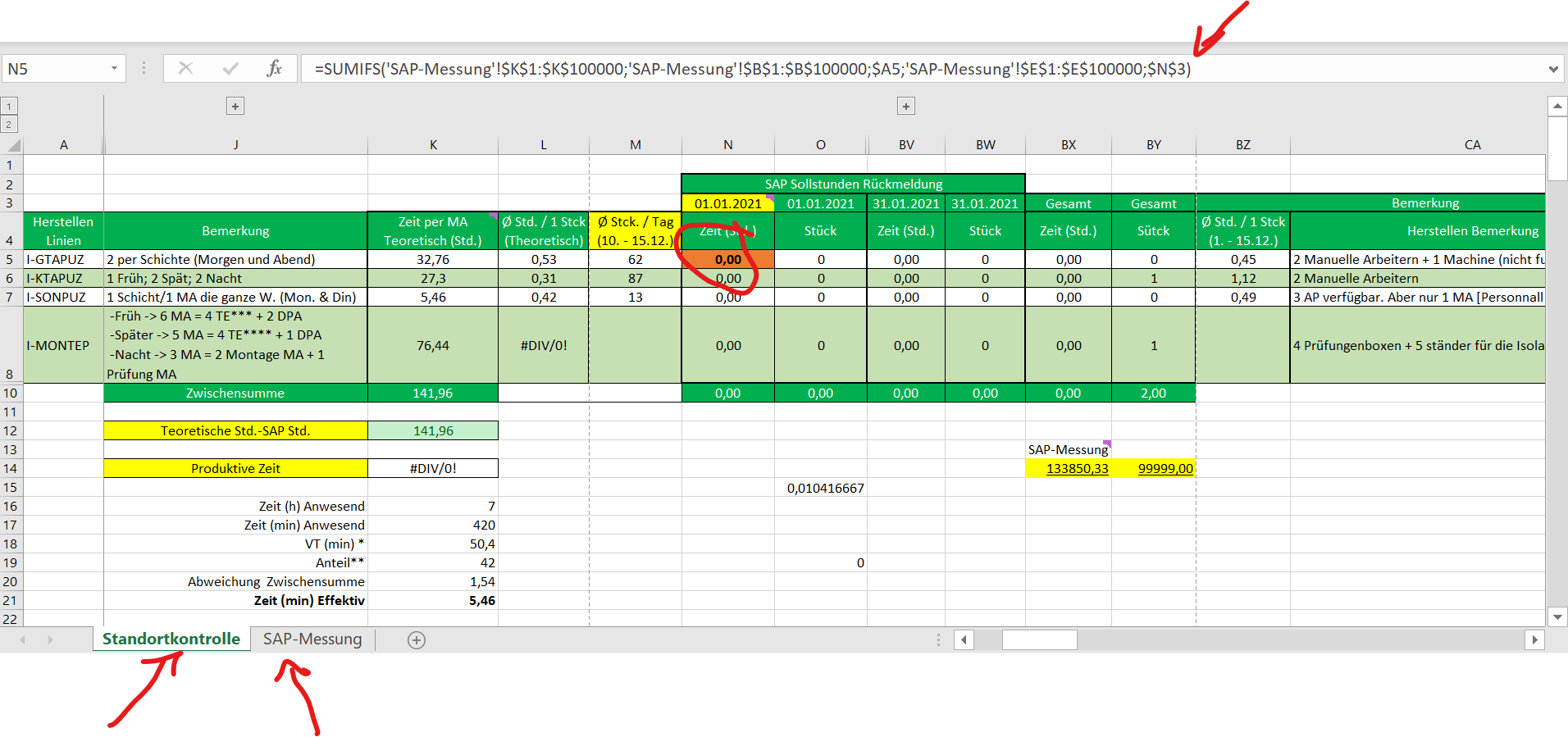Click Herstellen Bemerkung header cell

pyautogui.click(x=1417, y=230)
